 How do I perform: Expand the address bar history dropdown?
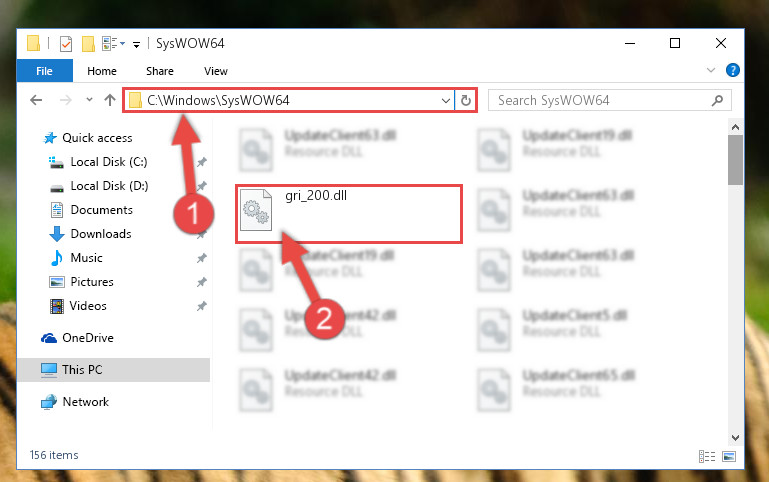tap(445, 101)
